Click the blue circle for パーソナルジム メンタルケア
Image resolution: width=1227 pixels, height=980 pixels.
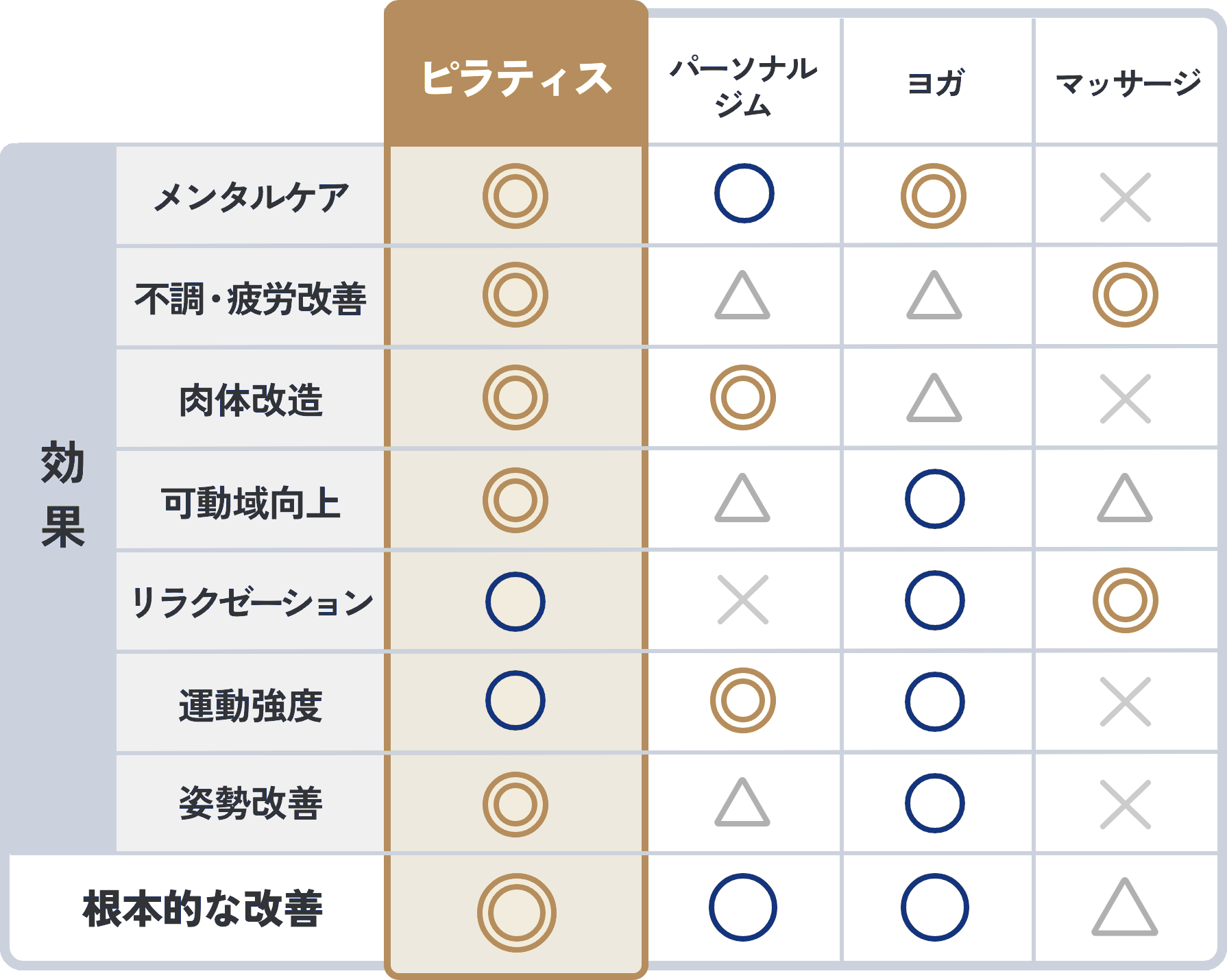pos(744,193)
